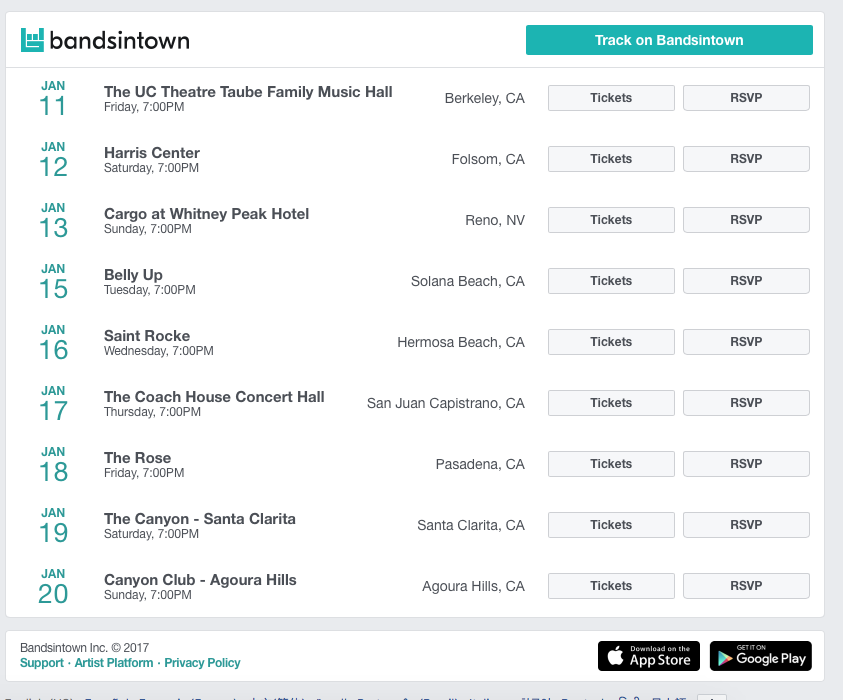RSVP to The Coach House Concert Hall
Image resolution: width=843 pixels, height=700 pixels.
tap(746, 403)
